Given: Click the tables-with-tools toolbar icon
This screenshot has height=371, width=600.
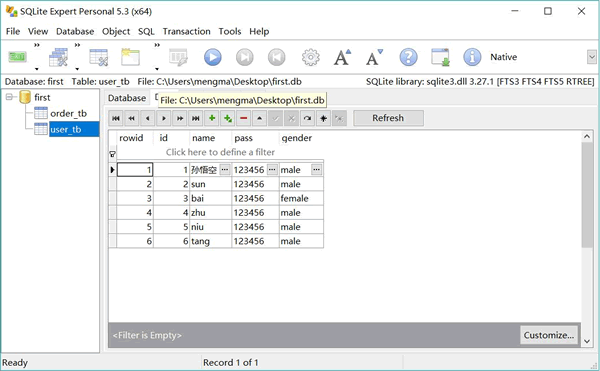Looking at the screenshot, I should [58, 57].
